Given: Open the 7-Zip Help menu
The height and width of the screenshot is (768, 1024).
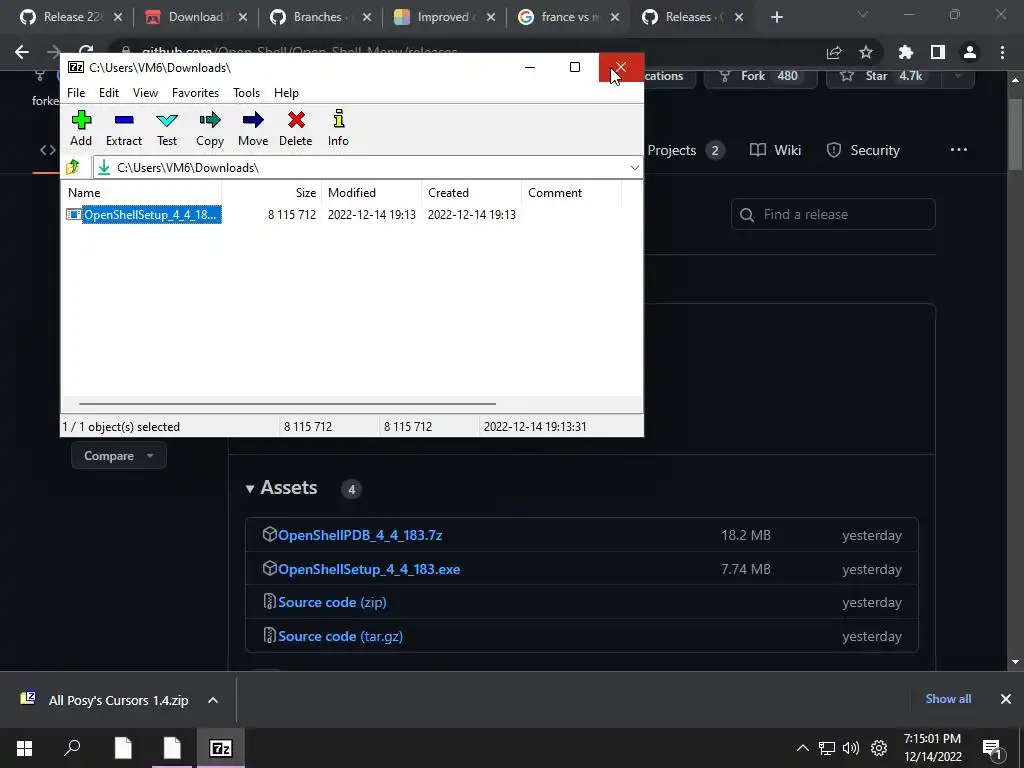Looking at the screenshot, I should 286,93.
